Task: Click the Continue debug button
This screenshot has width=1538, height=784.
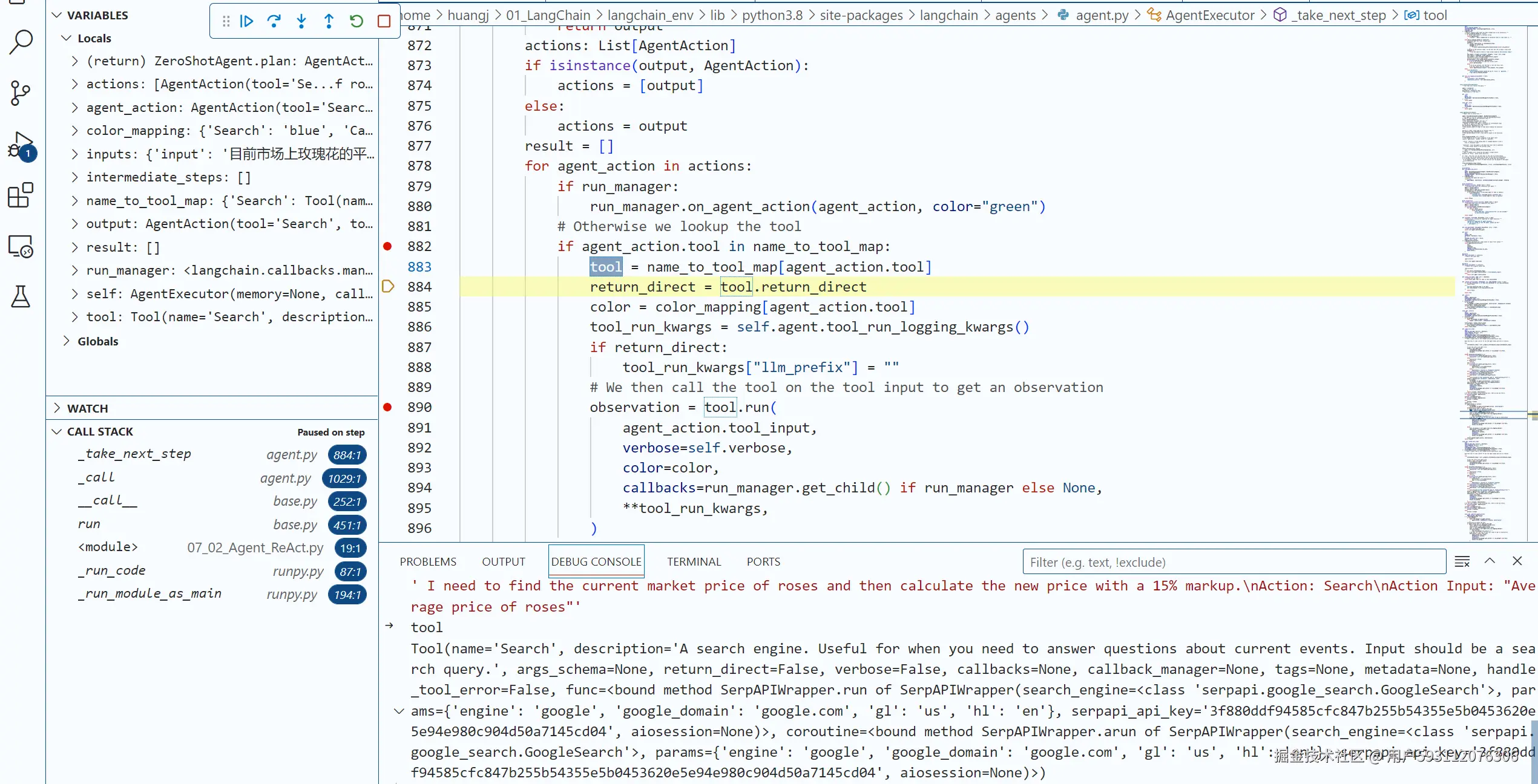Action: click(246, 21)
